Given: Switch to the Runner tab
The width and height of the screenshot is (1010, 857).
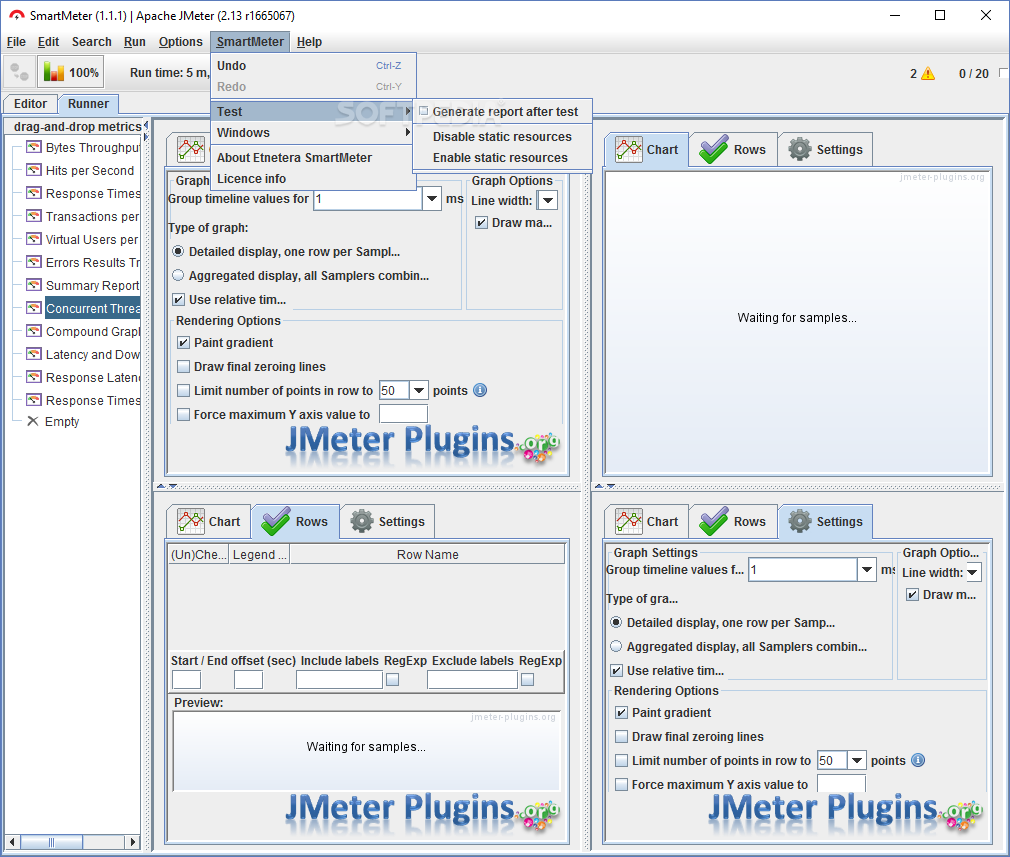Looking at the screenshot, I should point(88,104).
